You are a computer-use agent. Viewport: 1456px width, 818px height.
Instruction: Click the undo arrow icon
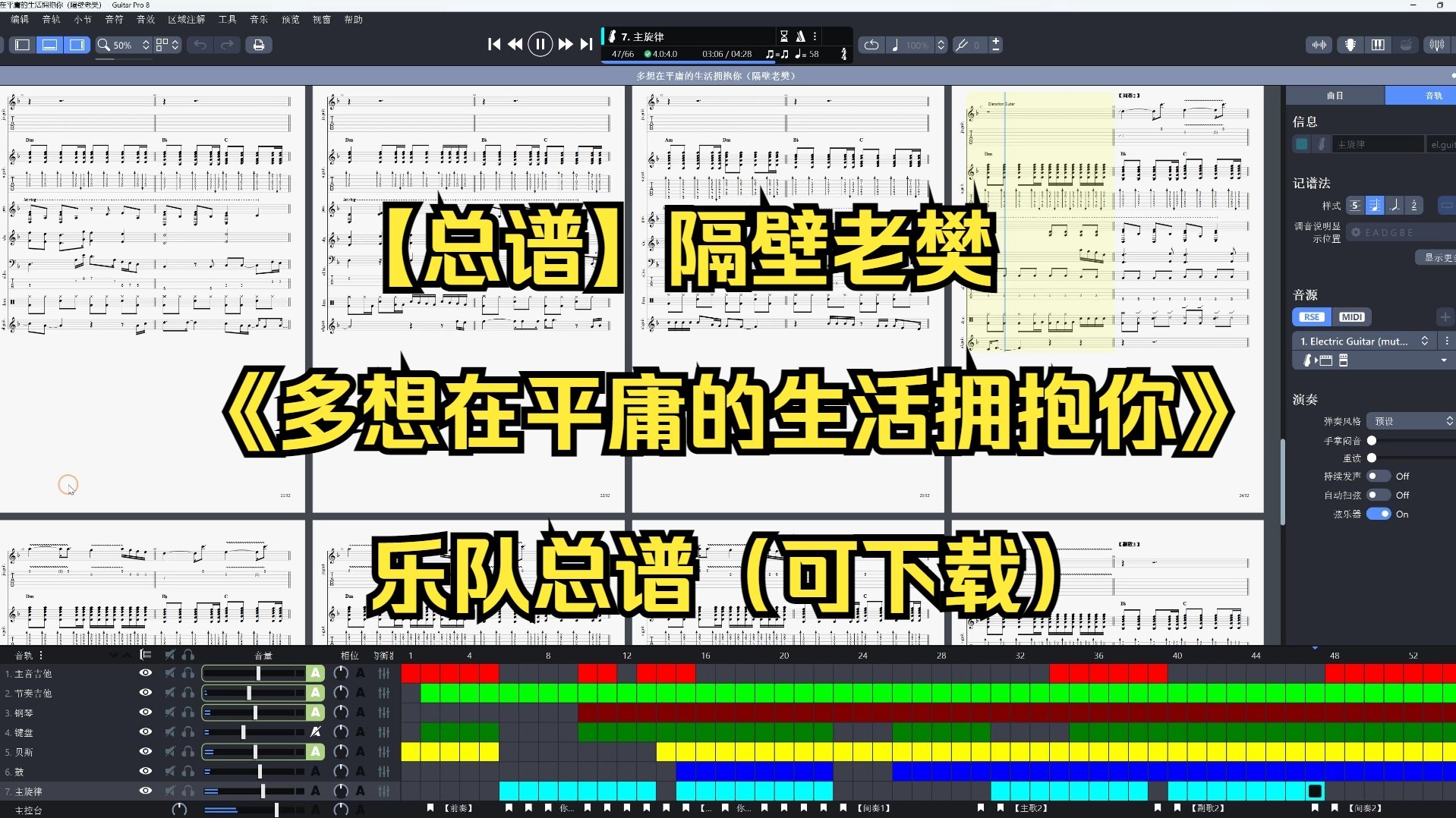click(200, 45)
